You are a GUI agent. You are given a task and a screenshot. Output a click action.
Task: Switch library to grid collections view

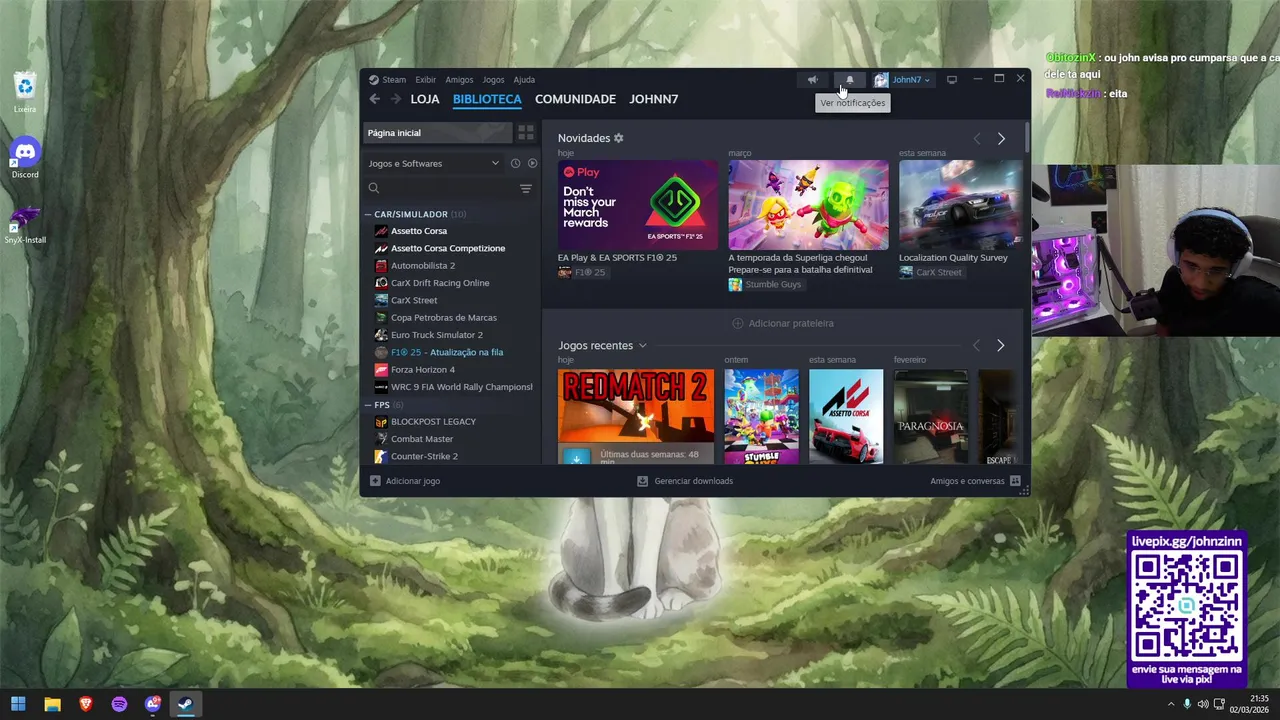click(x=525, y=133)
